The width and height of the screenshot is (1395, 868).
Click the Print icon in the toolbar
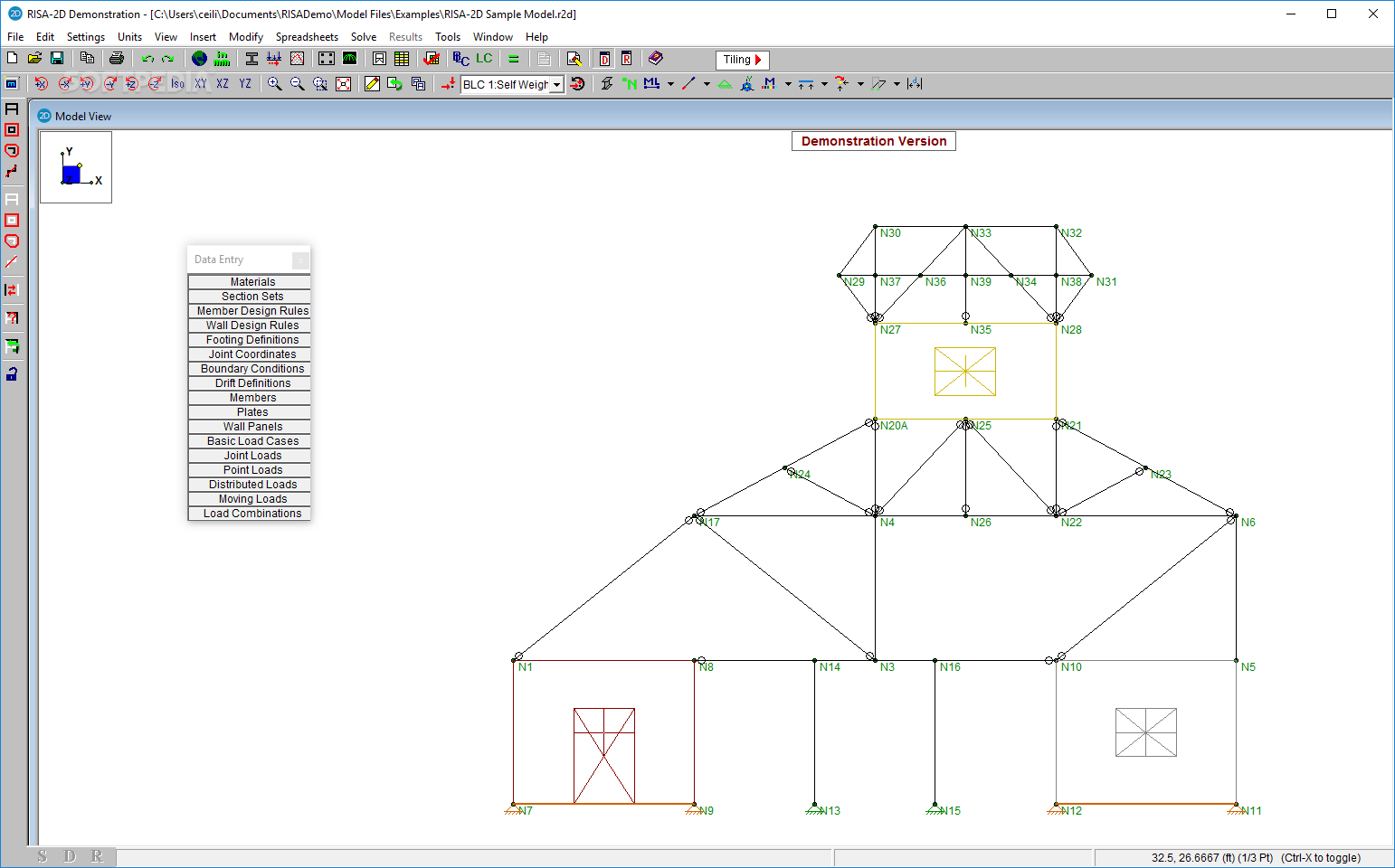(x=116, y=59)
